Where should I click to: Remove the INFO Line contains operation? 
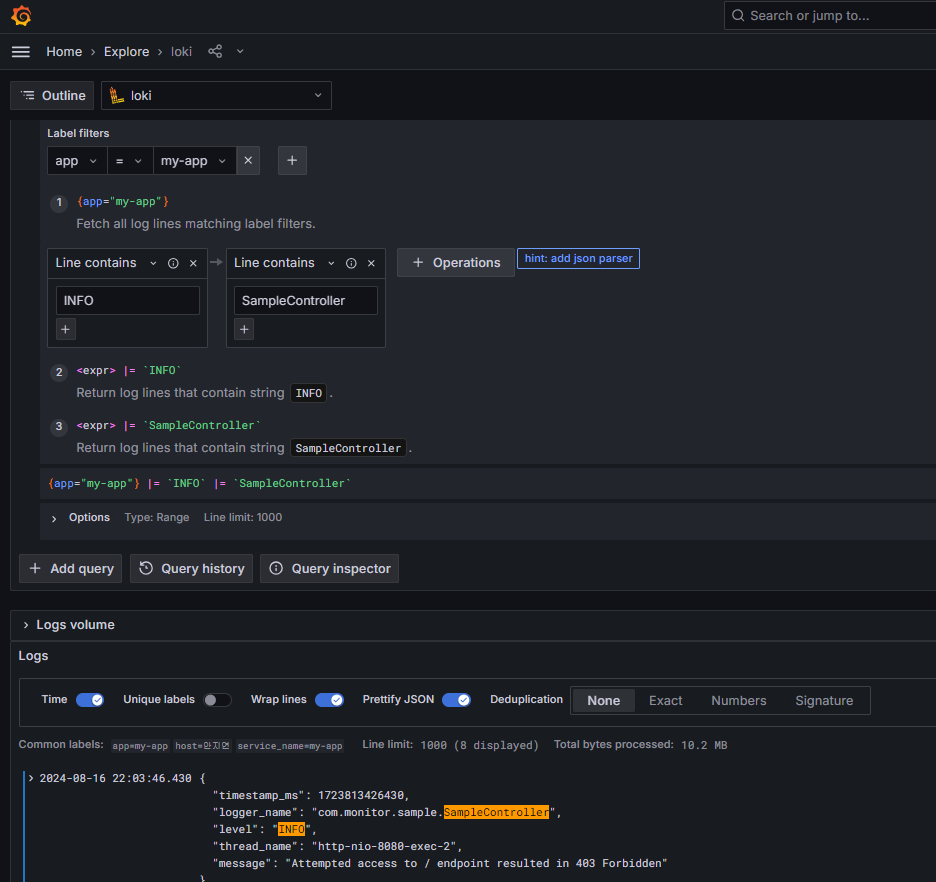193,263
